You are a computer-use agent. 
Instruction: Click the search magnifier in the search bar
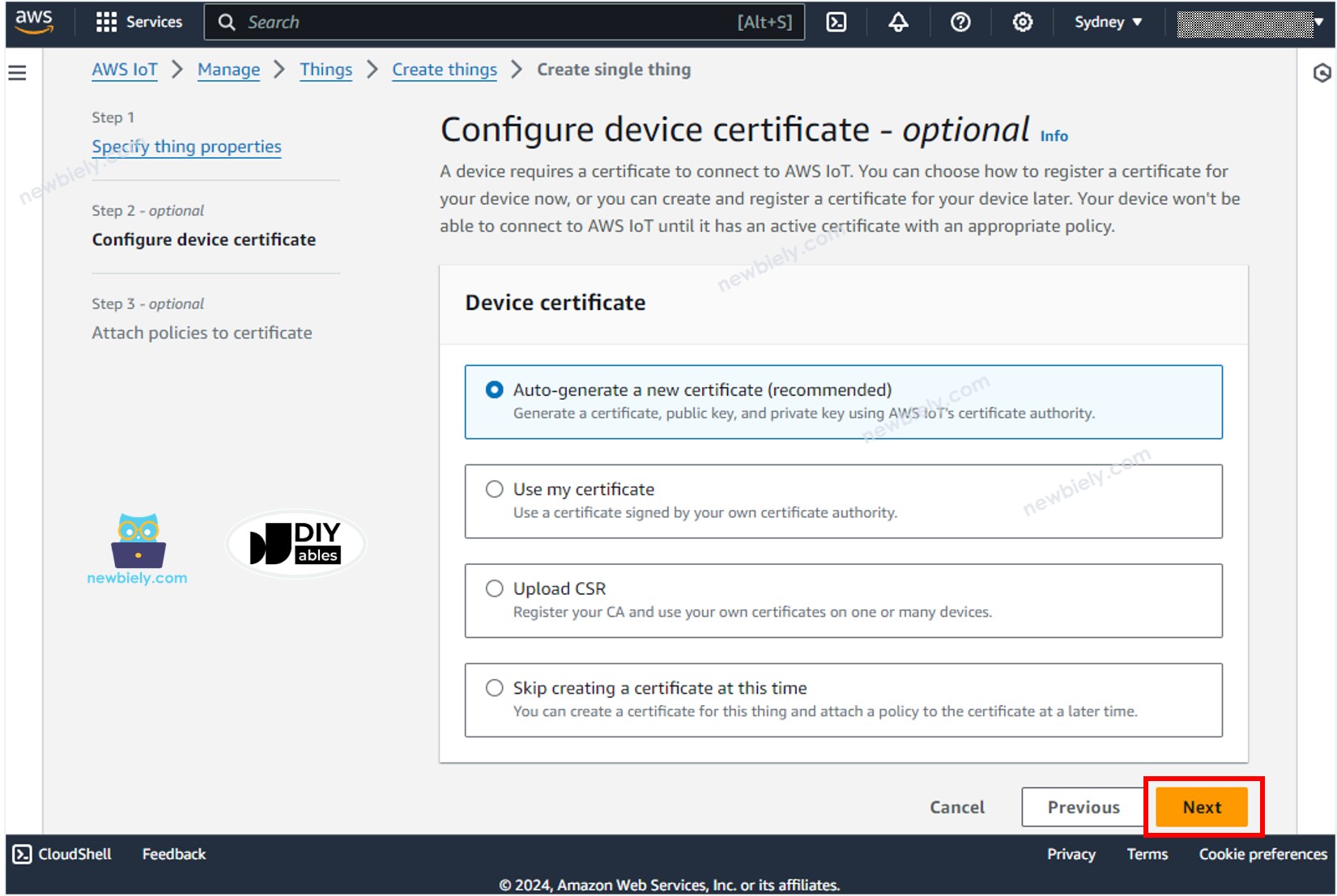pos(228,22)
